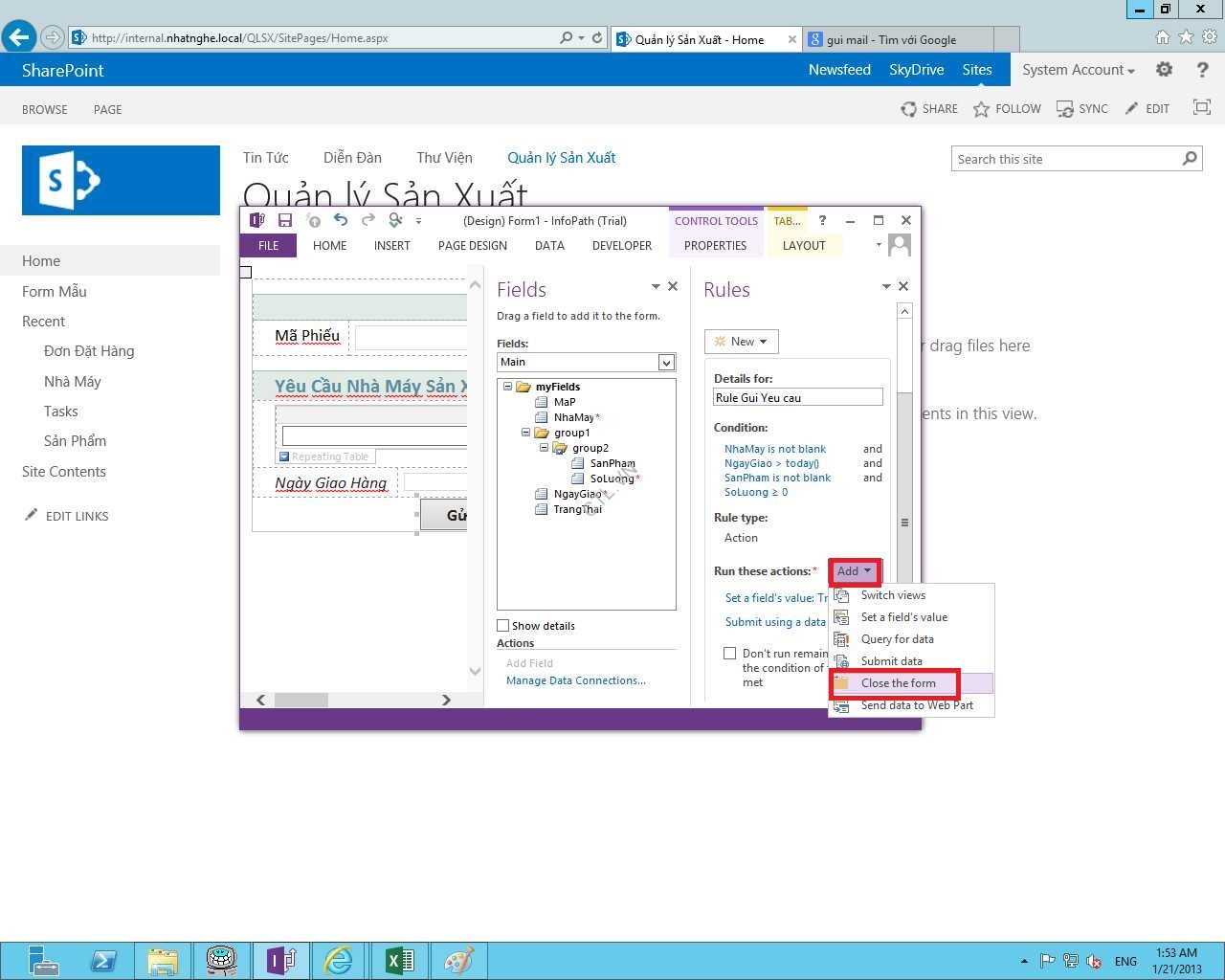Switch to the PAGE DESIGN tab

(x=472, y=246)
